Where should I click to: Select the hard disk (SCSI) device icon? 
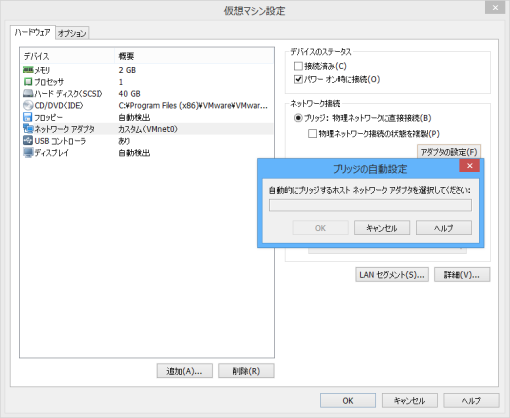click(28, 93)
